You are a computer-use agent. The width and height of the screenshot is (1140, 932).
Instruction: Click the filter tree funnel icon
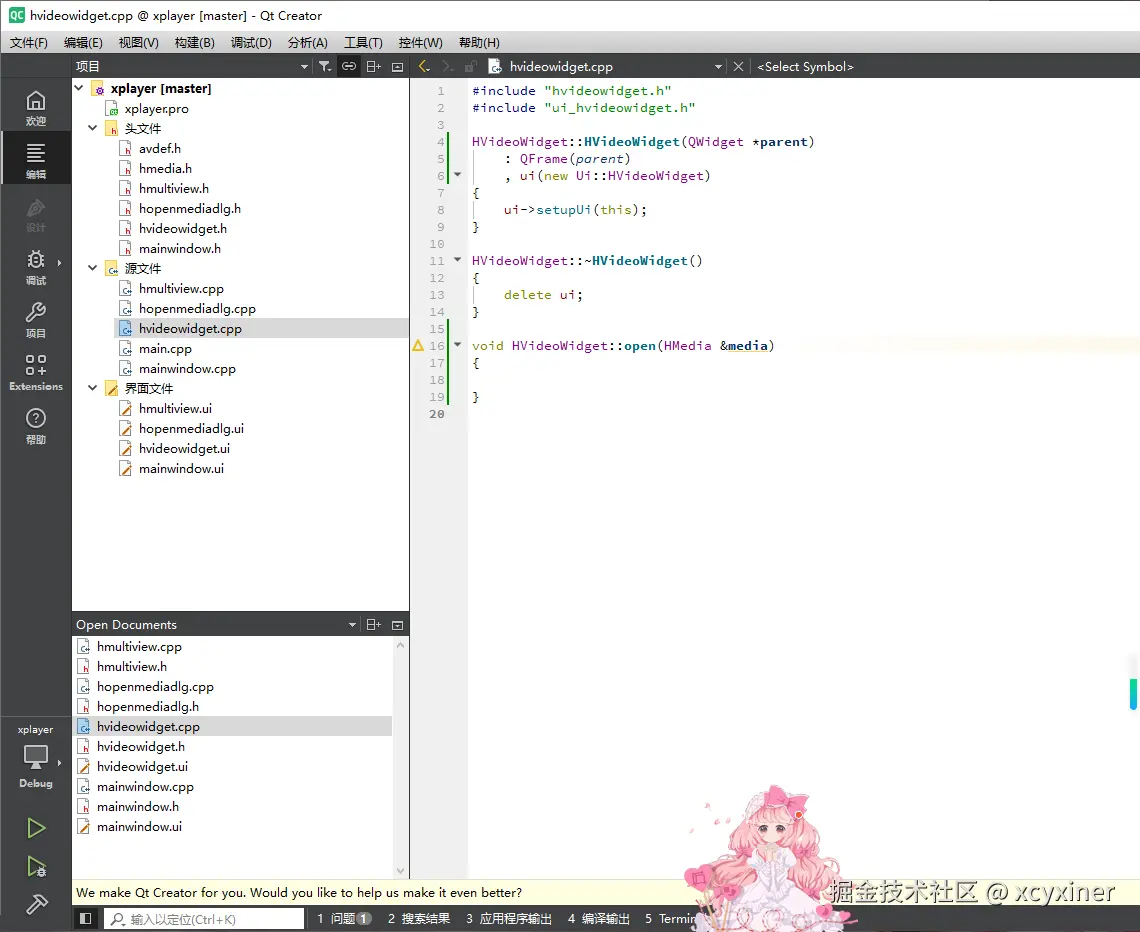point(324,66)
